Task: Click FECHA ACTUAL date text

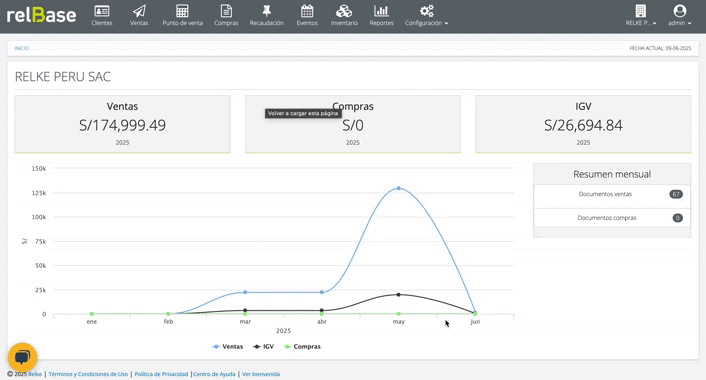Action: (660, 48)
